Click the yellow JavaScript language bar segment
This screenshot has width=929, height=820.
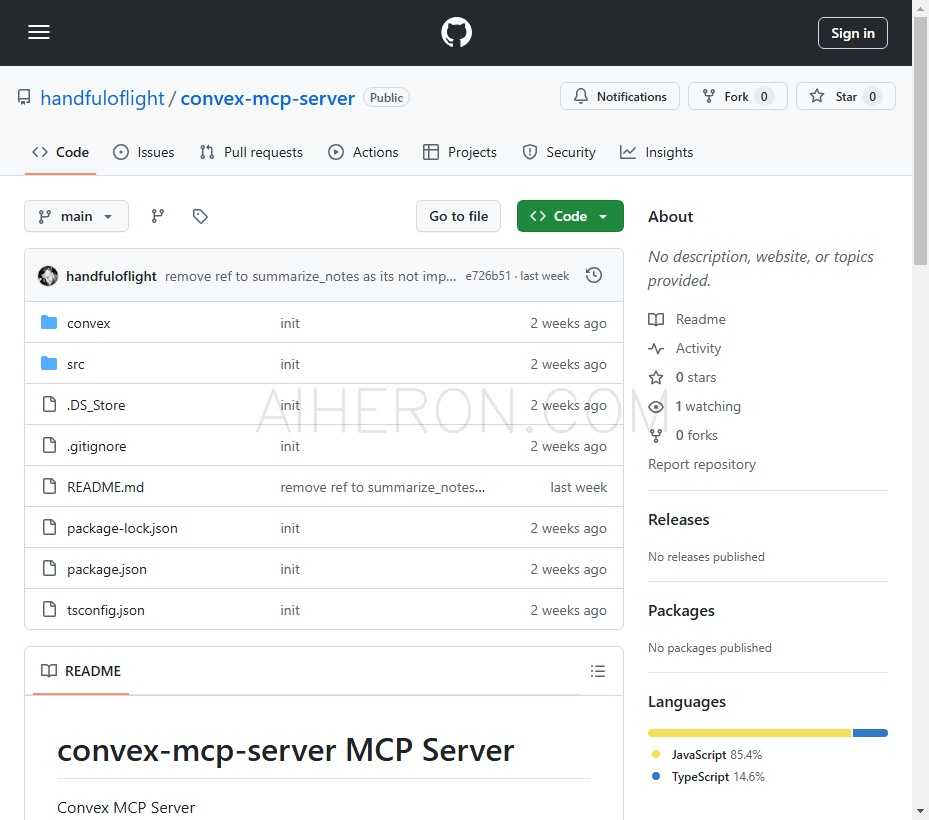click(749, 733)
